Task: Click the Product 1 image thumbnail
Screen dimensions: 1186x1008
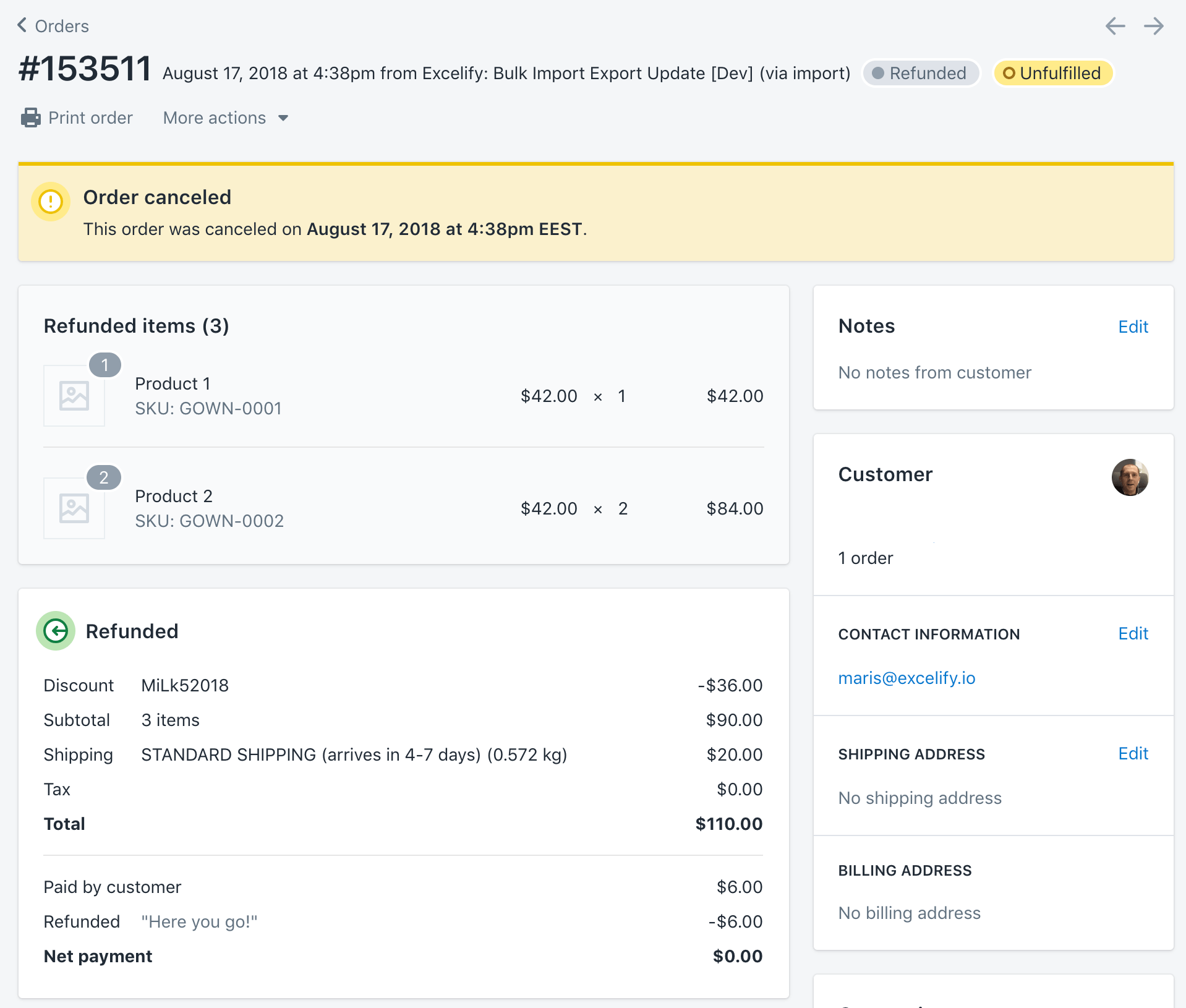Action: click(x=74, y=396)
